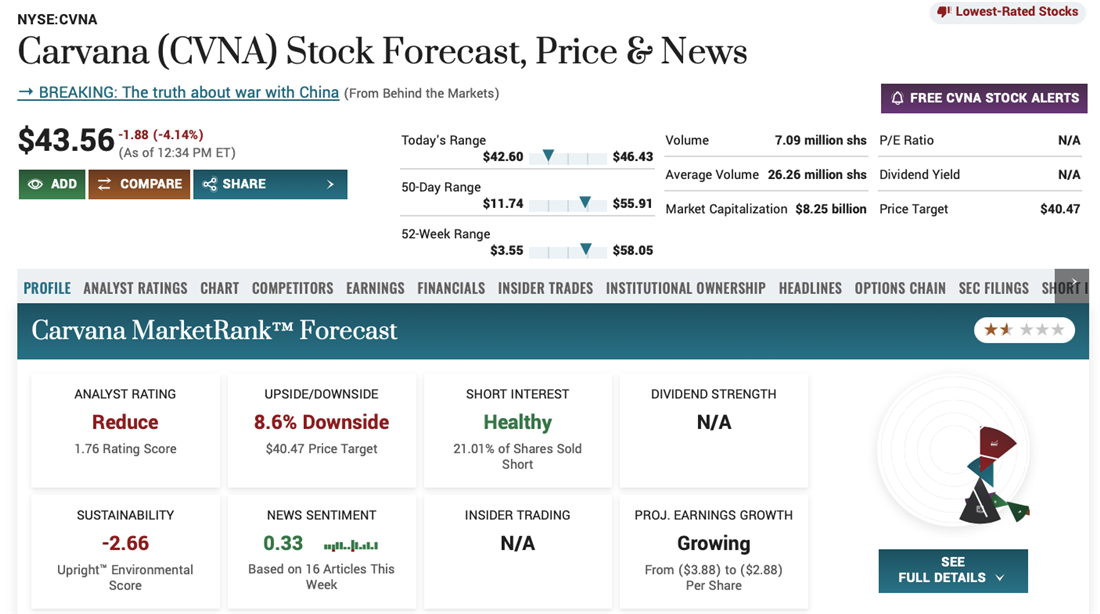Click the thumbs-down icon on Lowest-Rated Stocks

click(x=942, y=12)
